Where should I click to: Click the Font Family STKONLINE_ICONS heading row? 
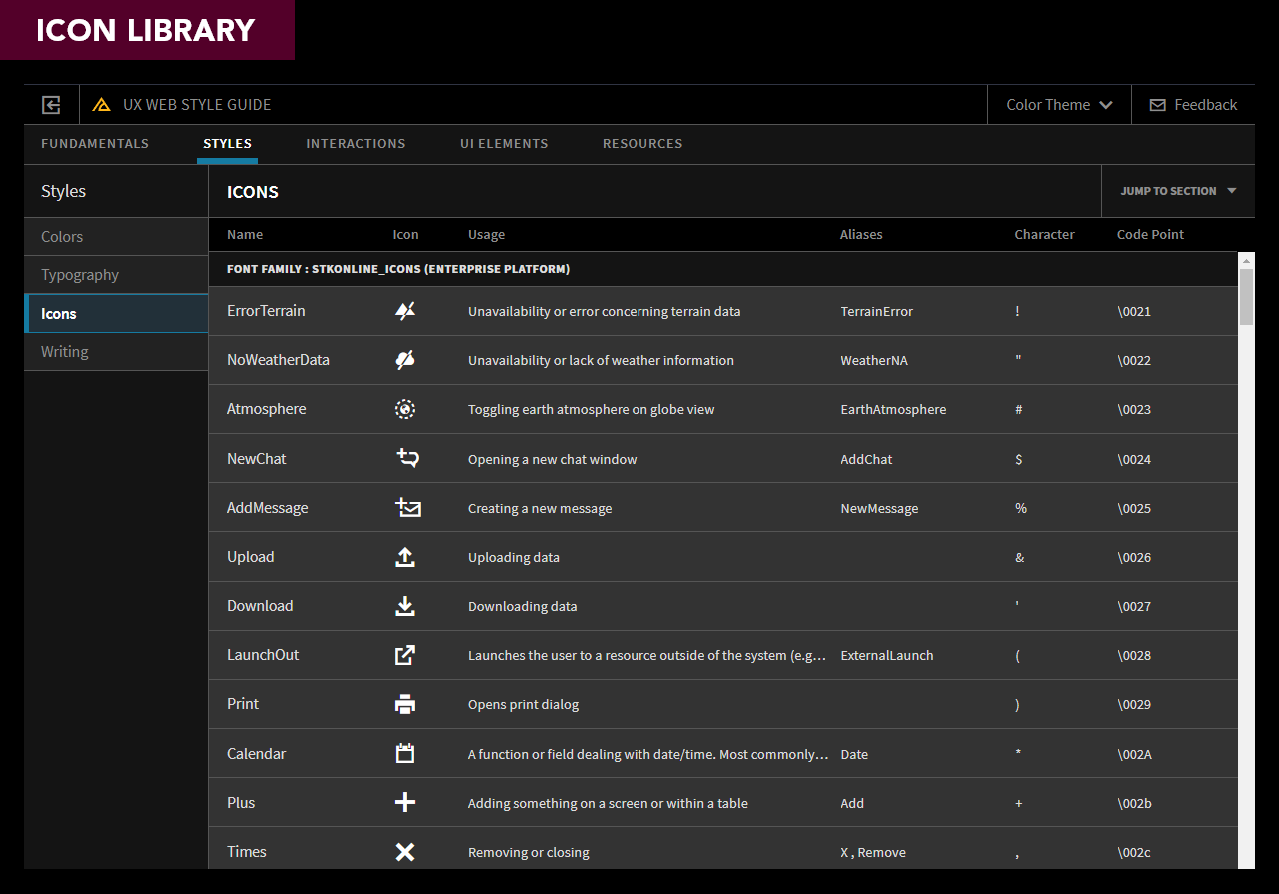tap(723, 269)
